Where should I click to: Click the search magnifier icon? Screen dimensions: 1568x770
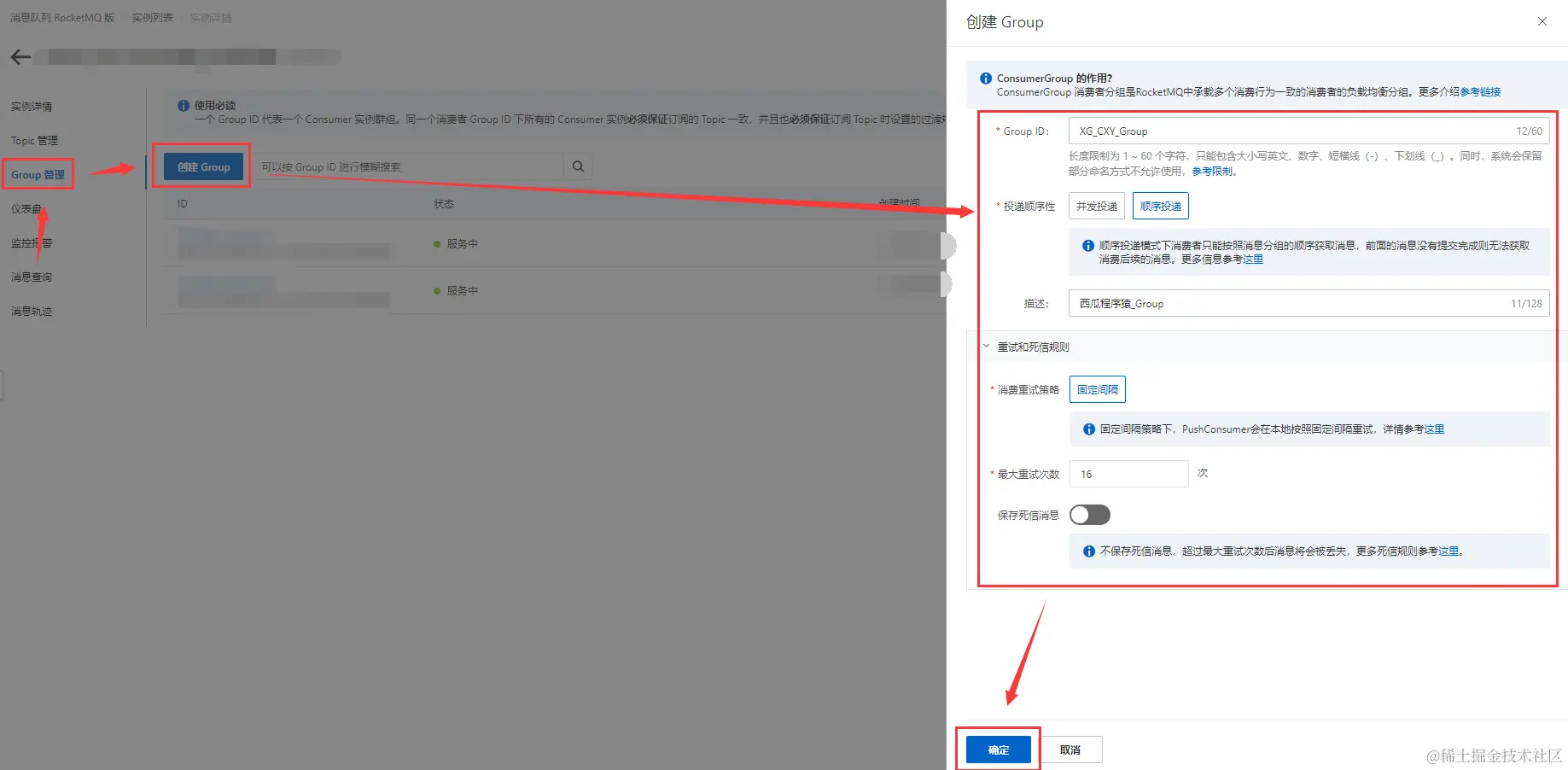tap(578, 166)
